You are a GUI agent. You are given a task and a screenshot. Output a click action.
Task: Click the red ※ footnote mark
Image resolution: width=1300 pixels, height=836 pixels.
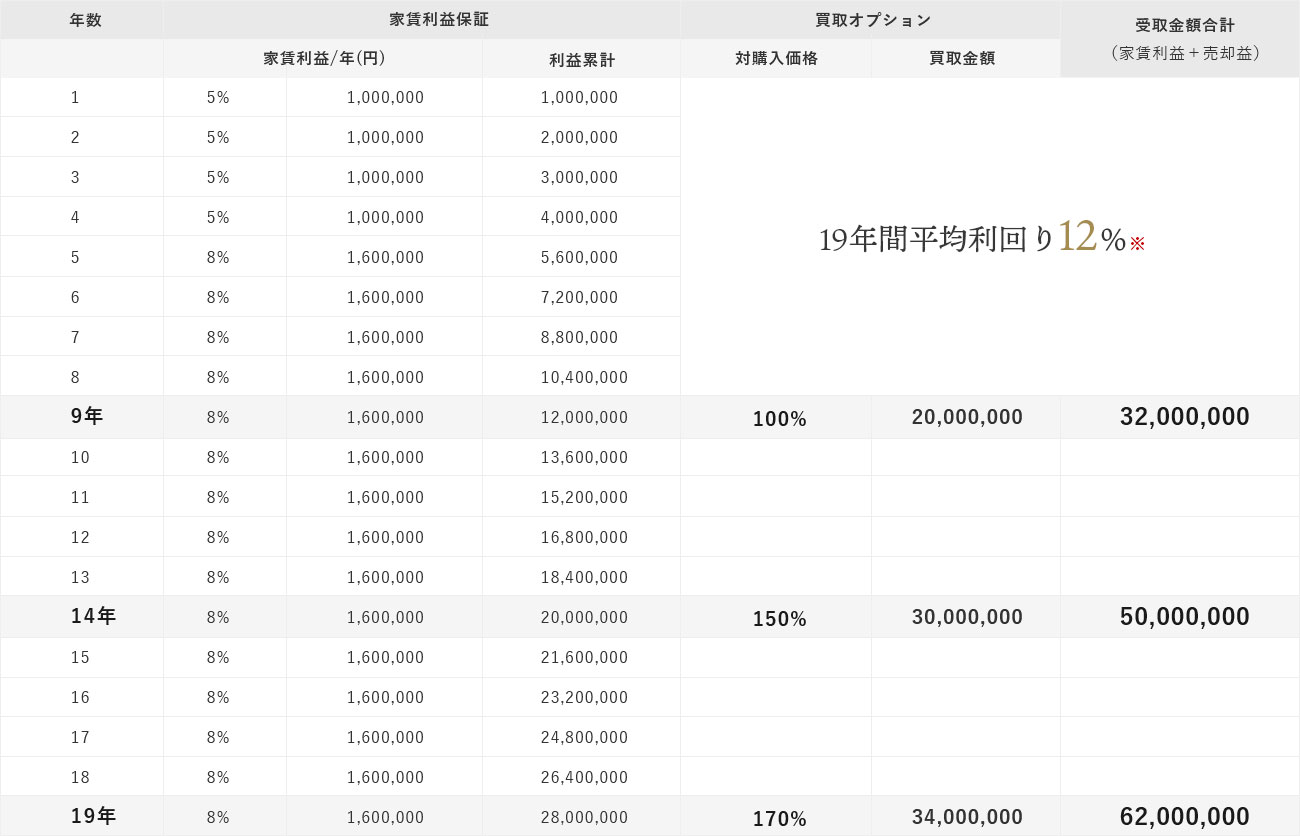pyautogui.click(x=1137, y=243)
